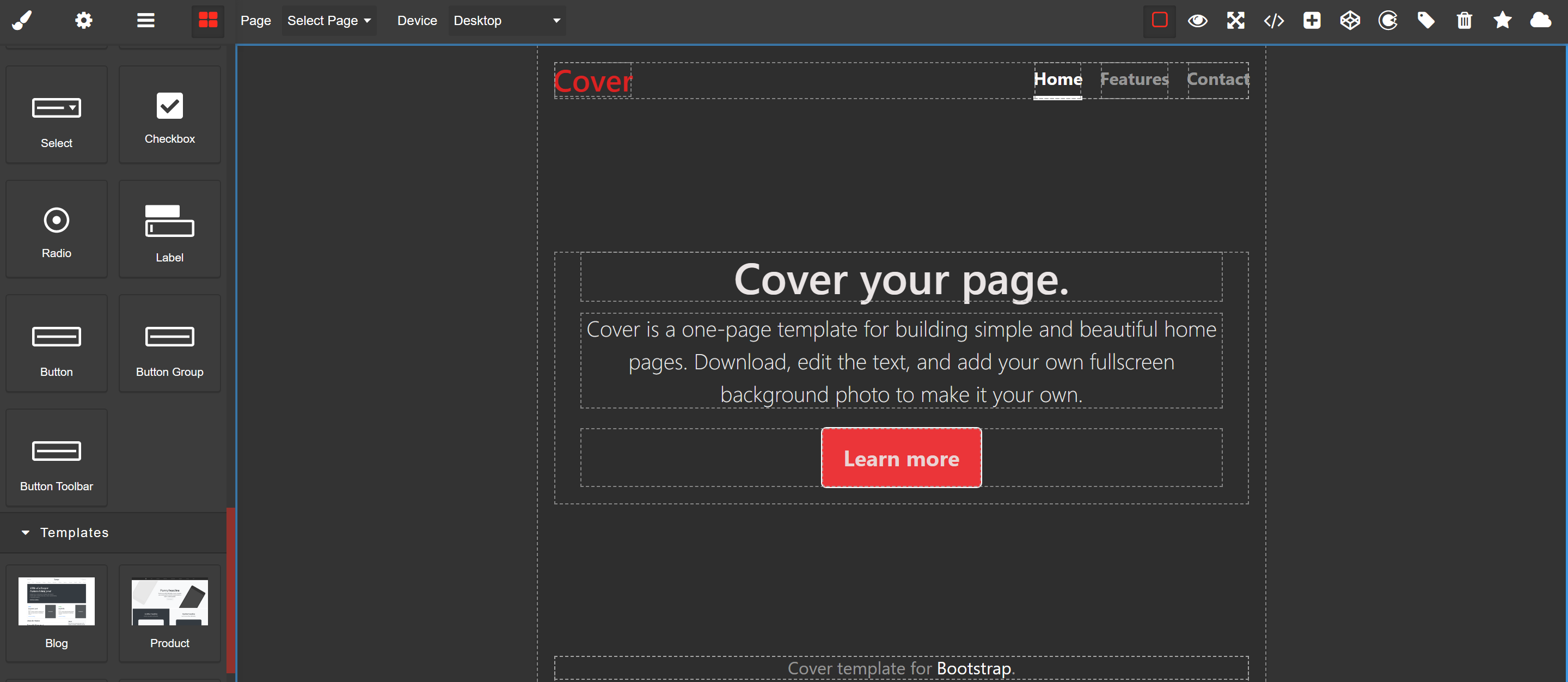The height and width of the screenshot is (682, 1568).
Task: Open the paintbrush style manager icon
Action: pos(22,21)
